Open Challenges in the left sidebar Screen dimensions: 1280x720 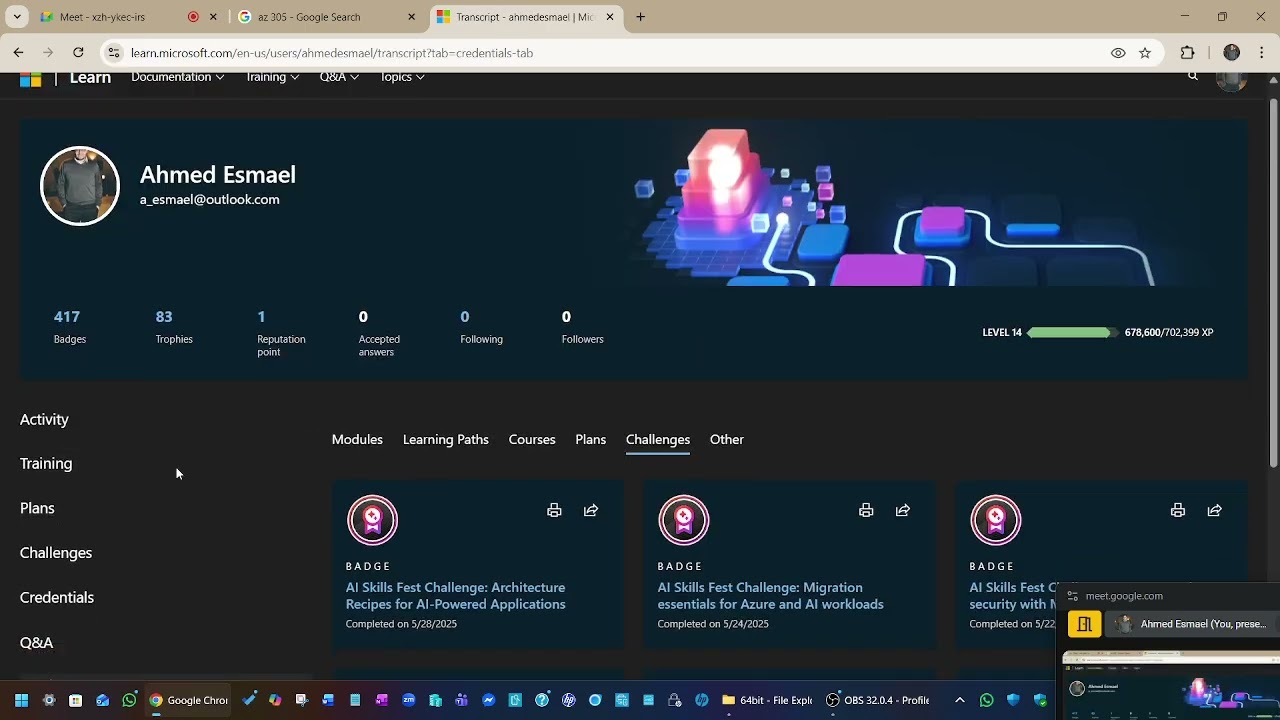coord(56,552)
